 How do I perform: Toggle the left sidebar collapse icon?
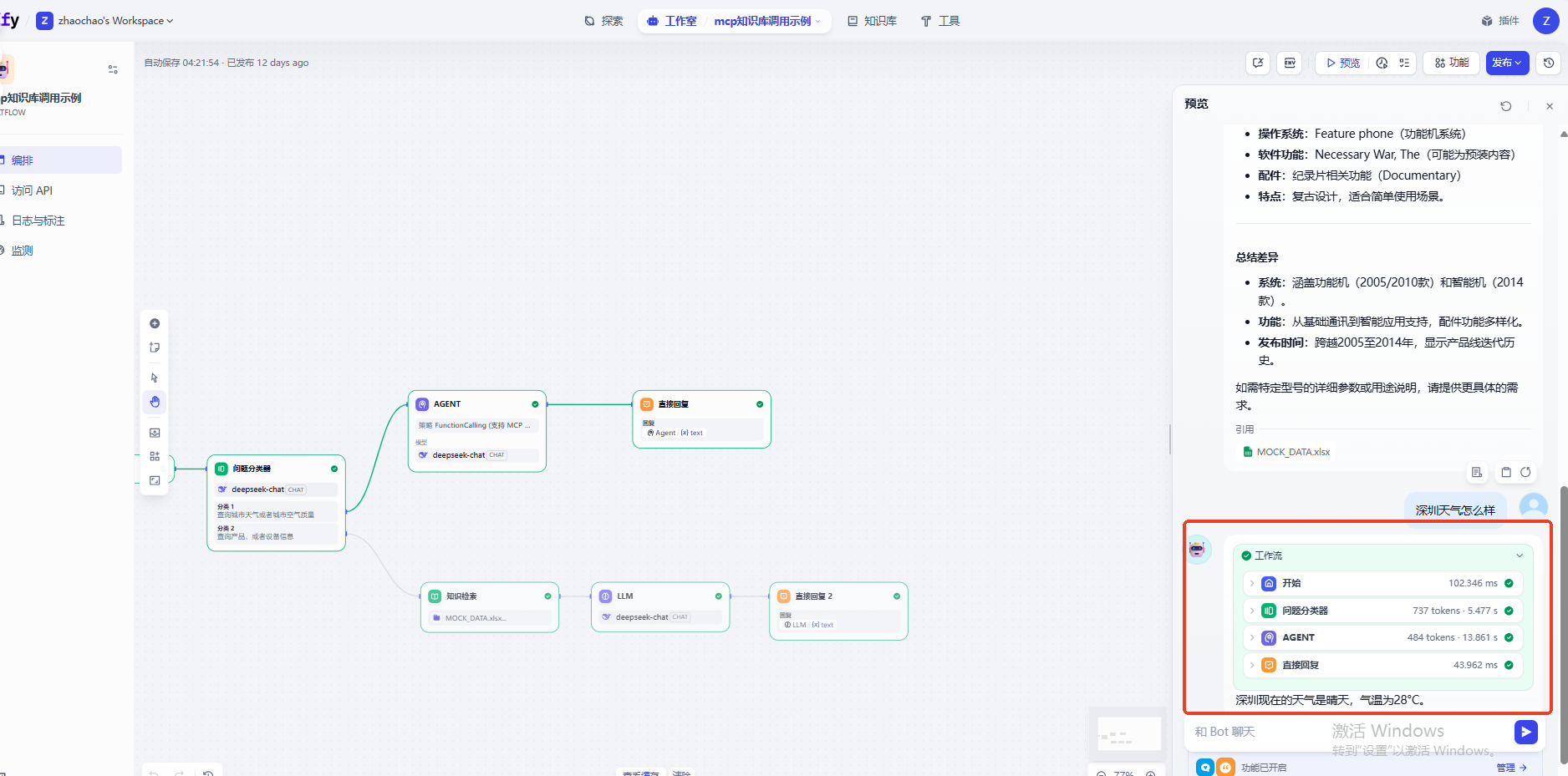click(x=113, y=69)
